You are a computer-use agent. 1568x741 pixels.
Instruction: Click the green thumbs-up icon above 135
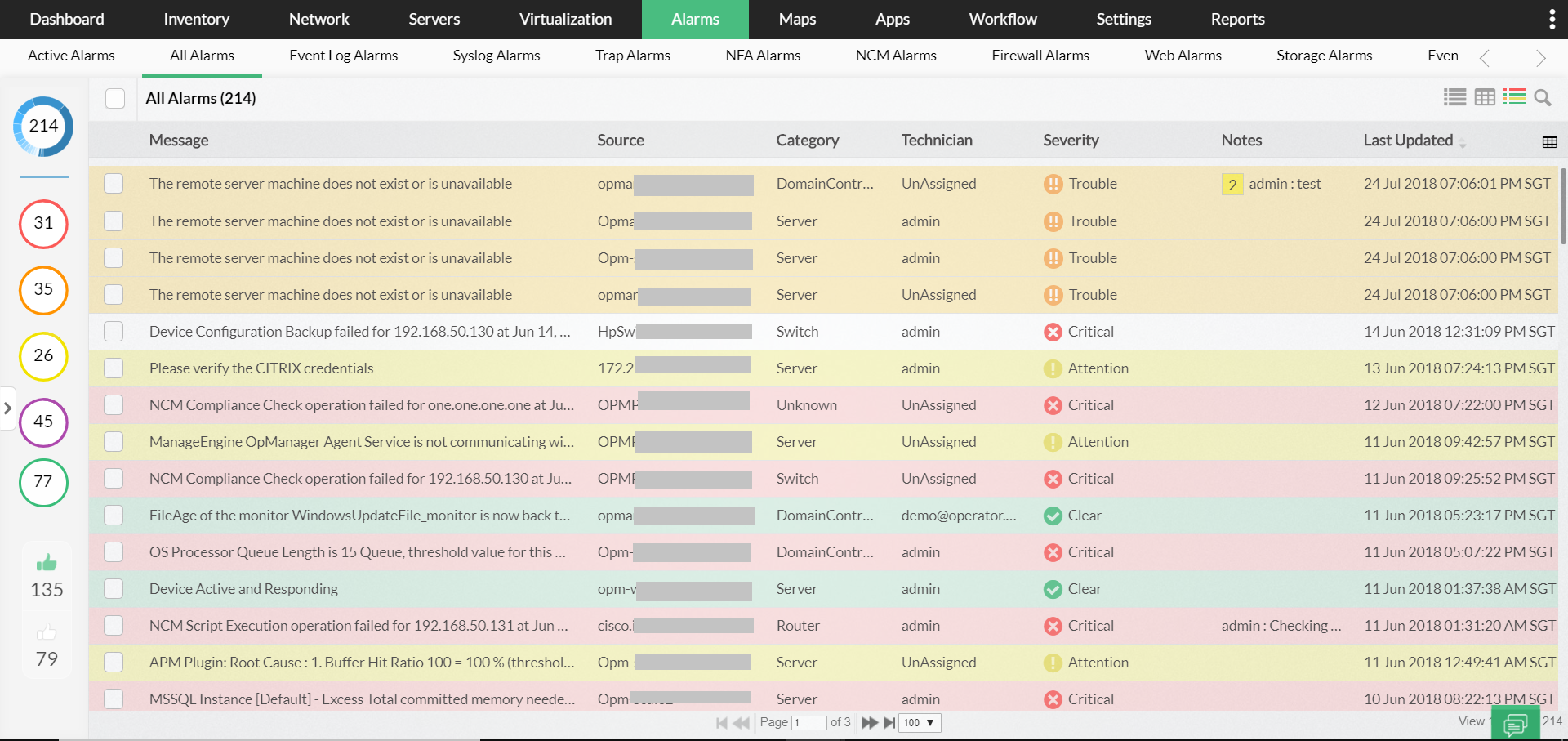47,563
